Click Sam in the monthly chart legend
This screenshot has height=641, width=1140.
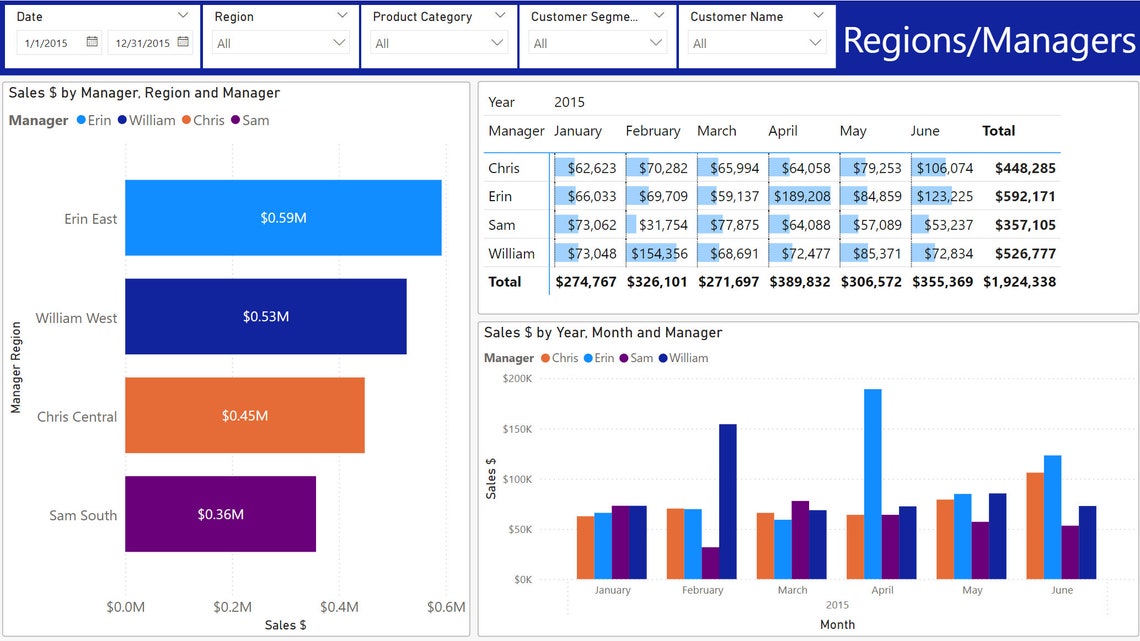click(x=640, y=357)
